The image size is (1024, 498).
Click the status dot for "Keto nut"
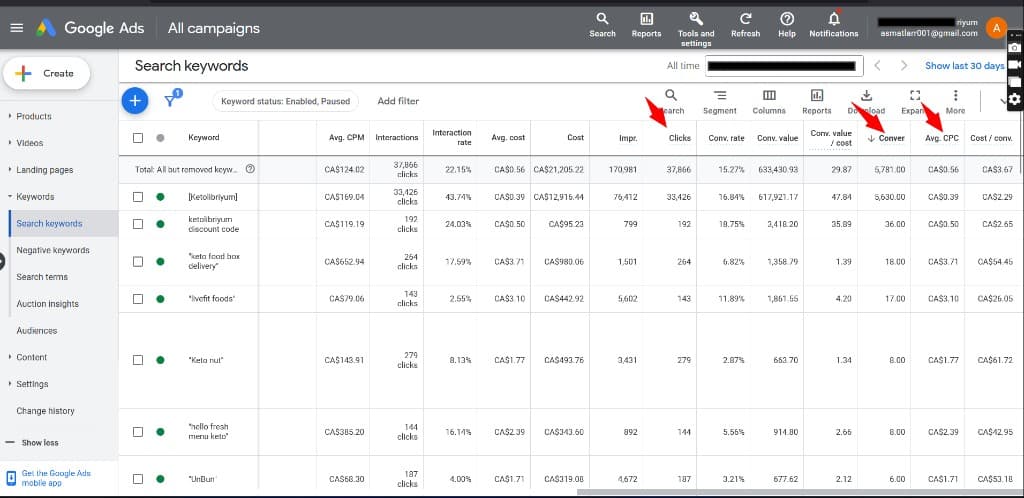(160, 360)
